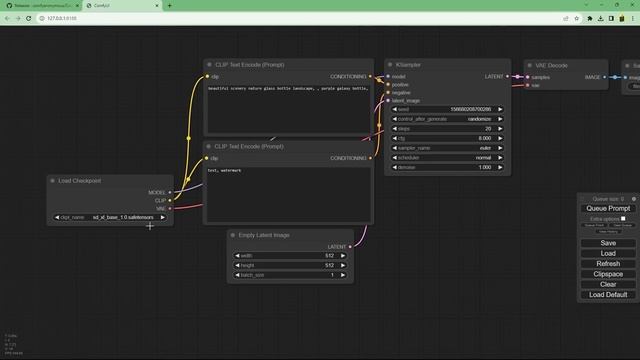Increase steps value with its right arrow

500,129
